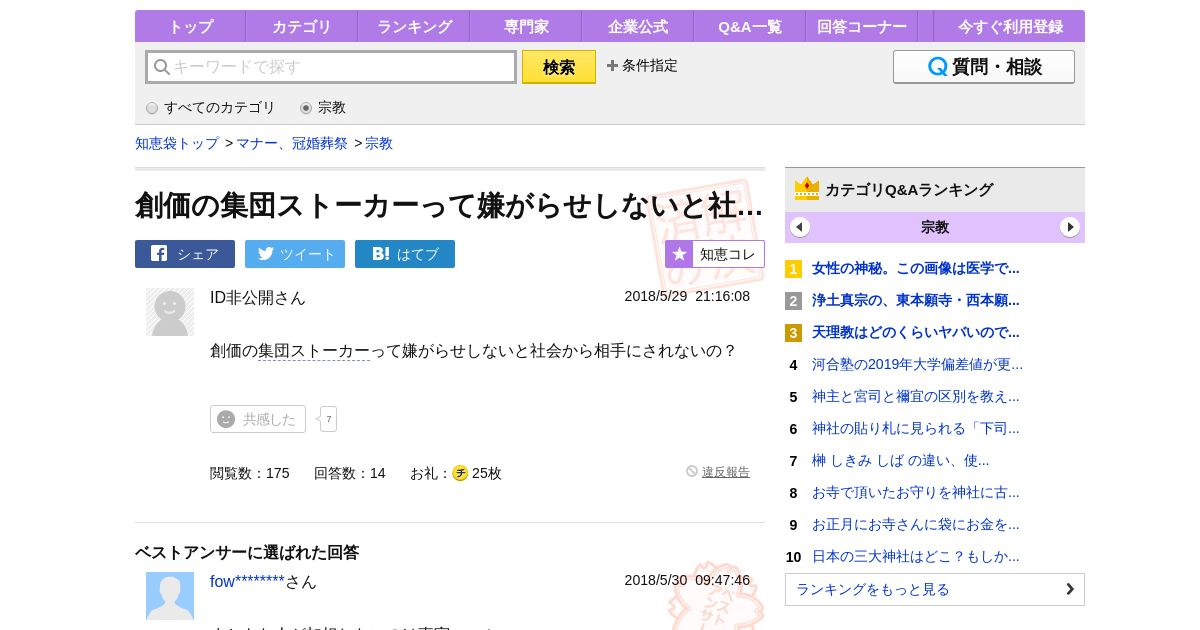Tweet the question via ツイート button
This screenshot has height=630, width=1200.
click(x=295, y=254)
